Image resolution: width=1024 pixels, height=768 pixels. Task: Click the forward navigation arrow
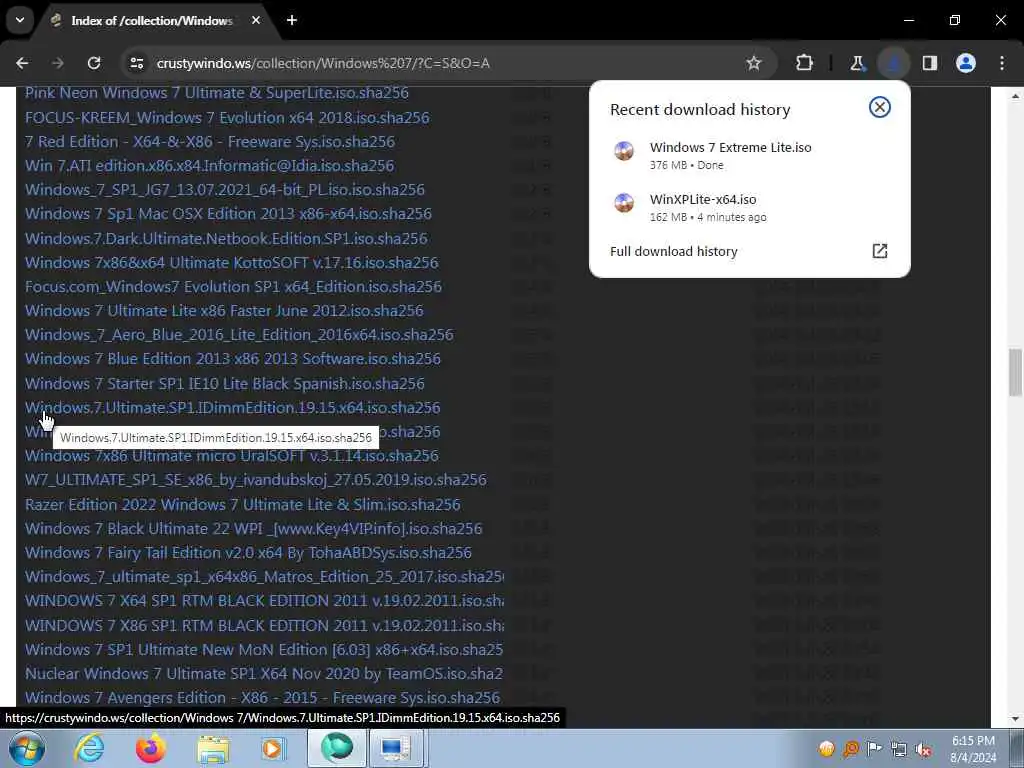[58, 63]
